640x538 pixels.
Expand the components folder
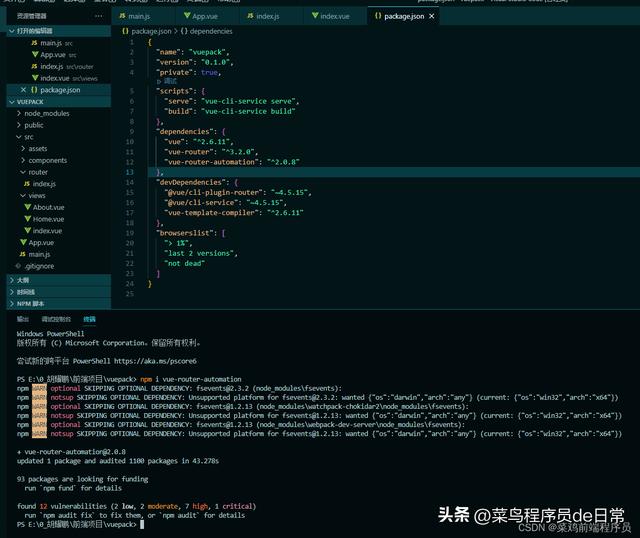pyautogui.click(x=48, y=160)
